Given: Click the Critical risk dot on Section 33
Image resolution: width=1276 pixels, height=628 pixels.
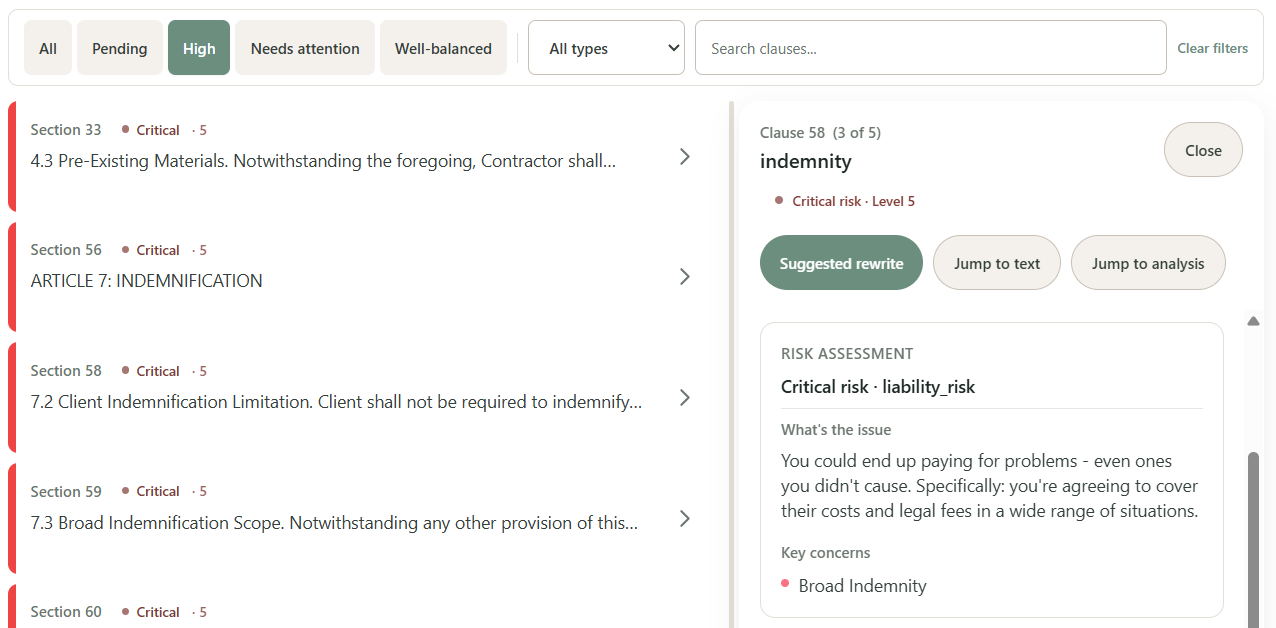Looking at the screenshot, I should tap(125, 129).
